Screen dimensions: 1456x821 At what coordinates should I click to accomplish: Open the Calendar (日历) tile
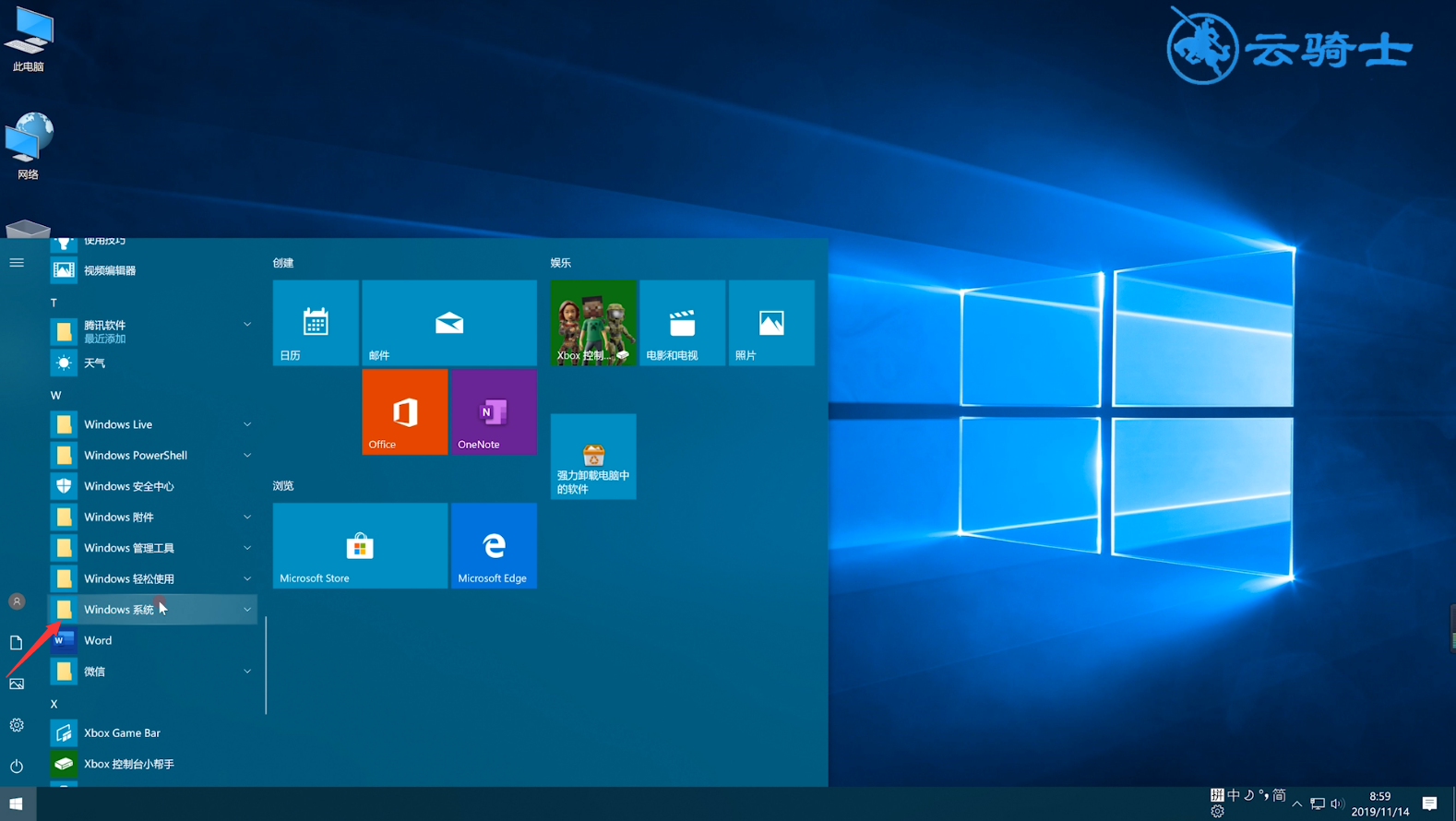316,323
